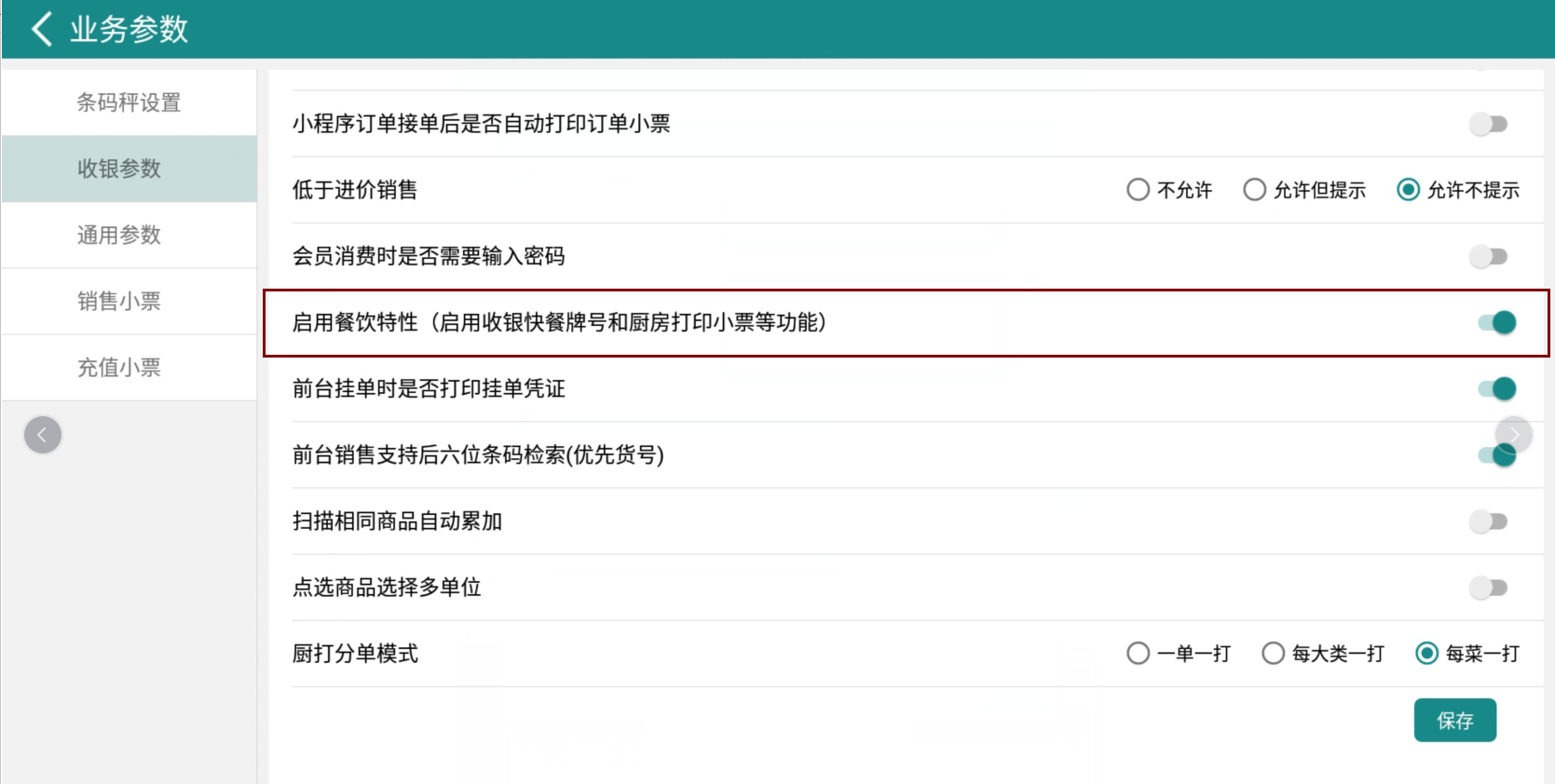This screenshot has height=784, width=1555.
Task: Set 厨打分单模式 to 一单一打
Action: [1138, 654]
